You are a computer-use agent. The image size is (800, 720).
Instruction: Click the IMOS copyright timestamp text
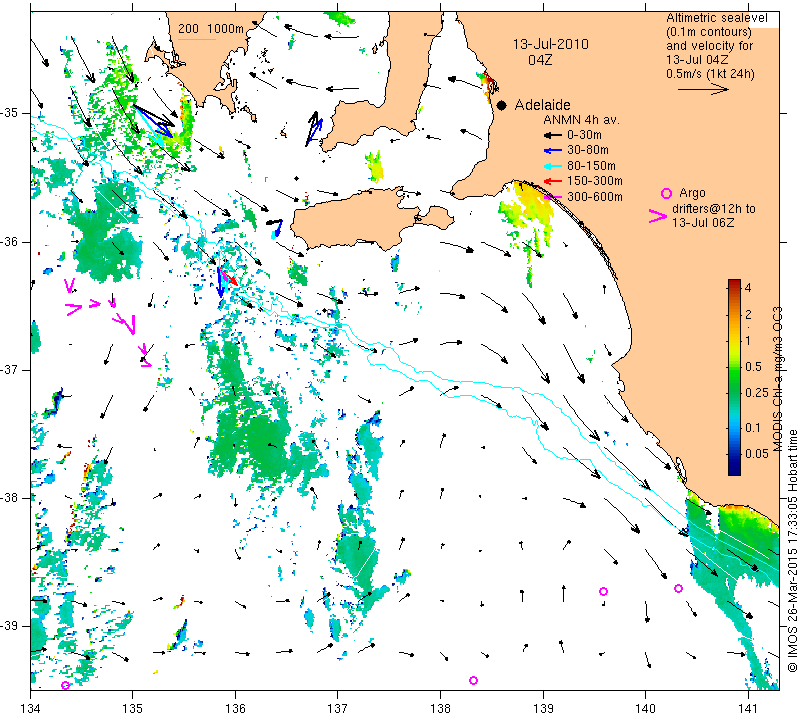[792, 550]
